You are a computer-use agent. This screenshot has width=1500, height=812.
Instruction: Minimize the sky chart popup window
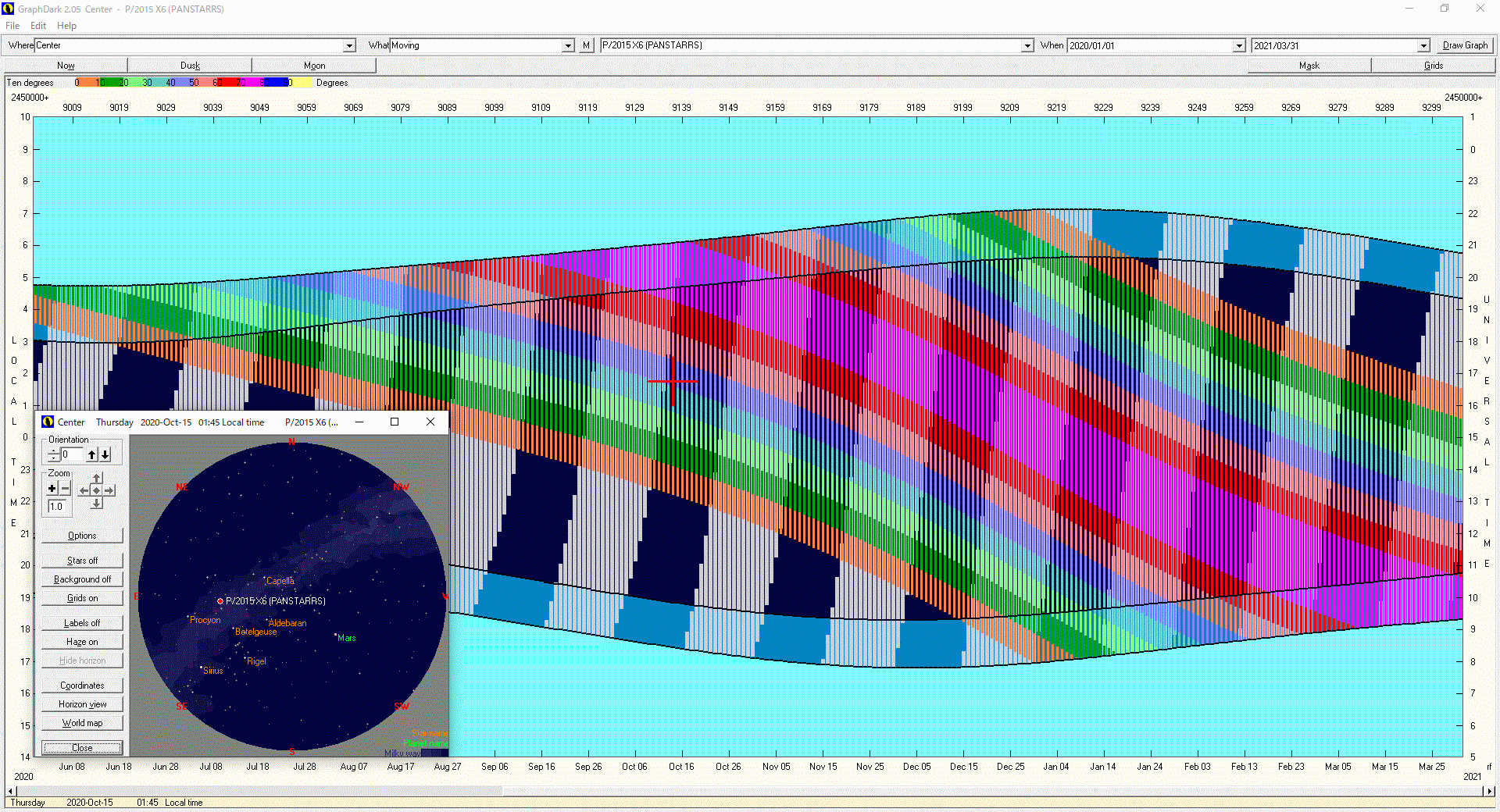(x=359, y=422)
